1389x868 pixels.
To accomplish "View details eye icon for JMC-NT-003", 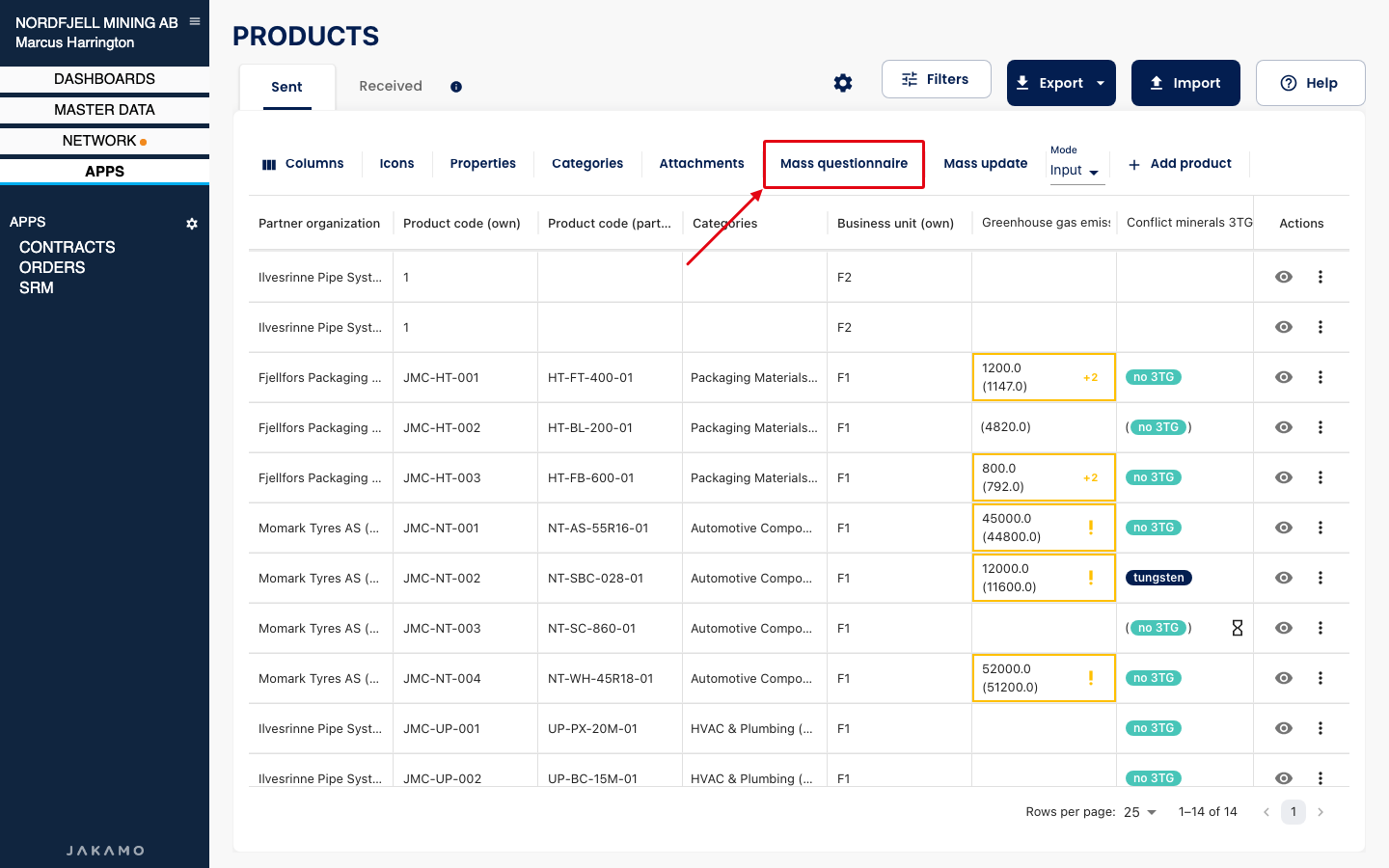I will (1284, 628).
